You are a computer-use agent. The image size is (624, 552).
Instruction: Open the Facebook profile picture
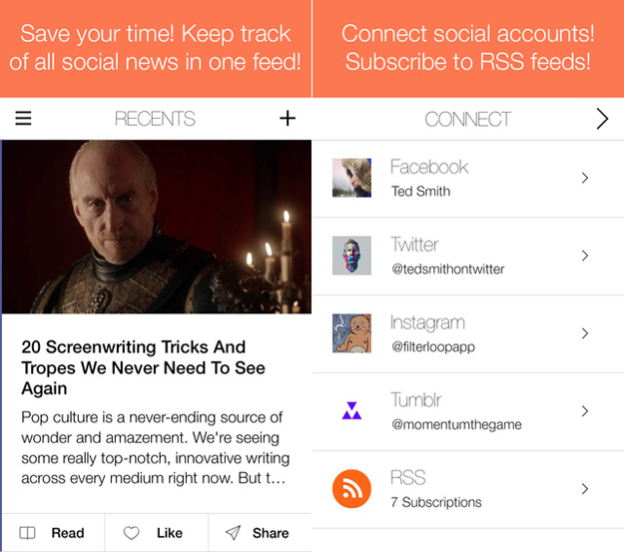[352, 177]
